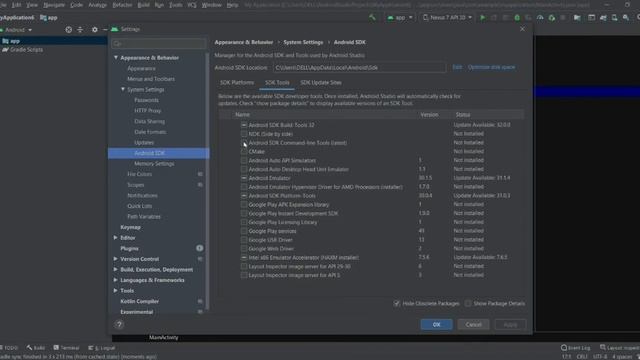Open the TODO tool window
Screen dimensions: 640x360
coord(9,348)
